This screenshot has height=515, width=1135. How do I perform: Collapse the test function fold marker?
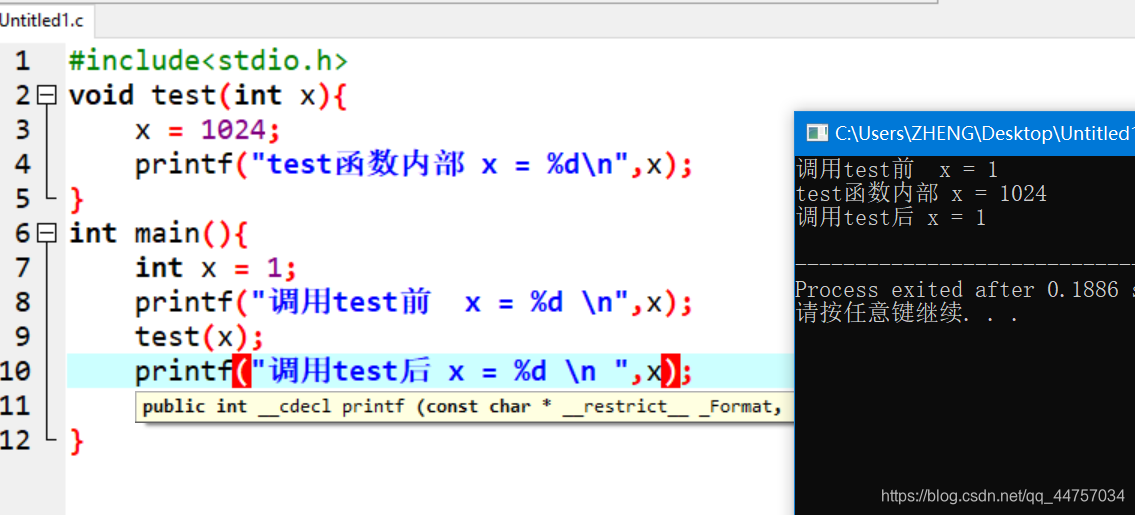(x=47, y=95)
